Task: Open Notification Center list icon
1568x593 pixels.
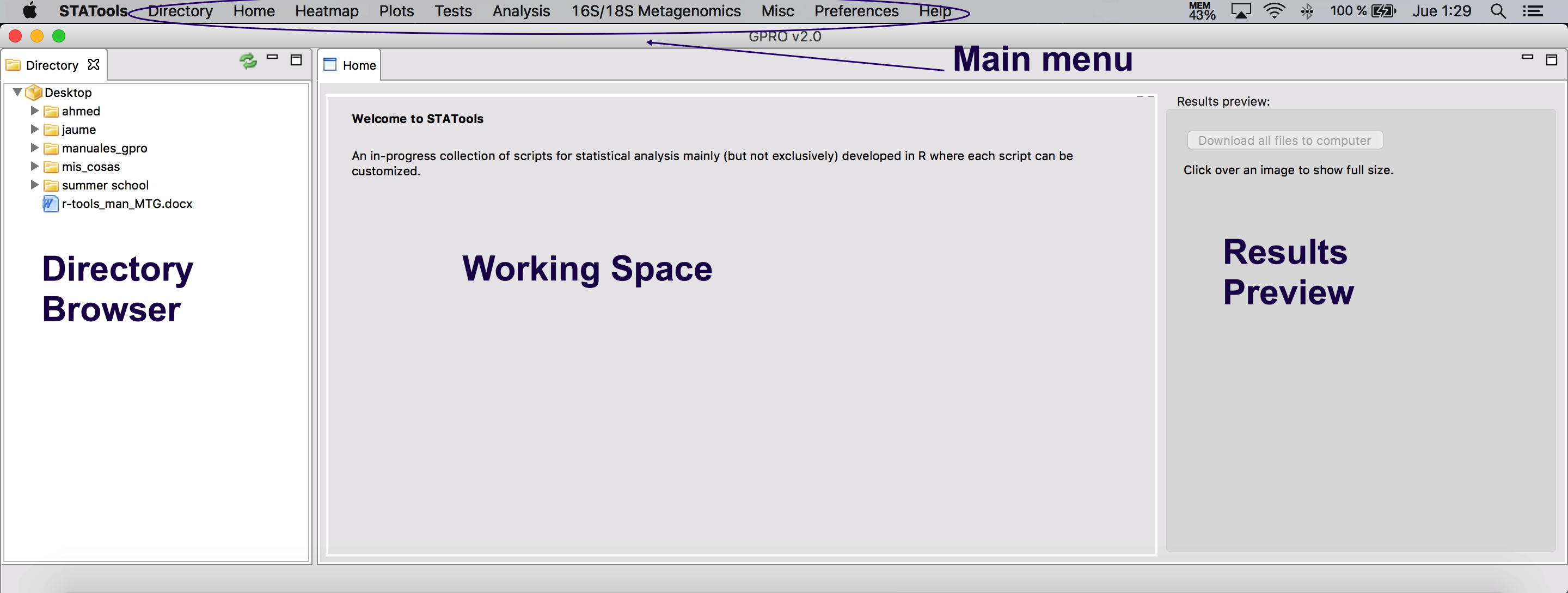Action: point(1533,11)
